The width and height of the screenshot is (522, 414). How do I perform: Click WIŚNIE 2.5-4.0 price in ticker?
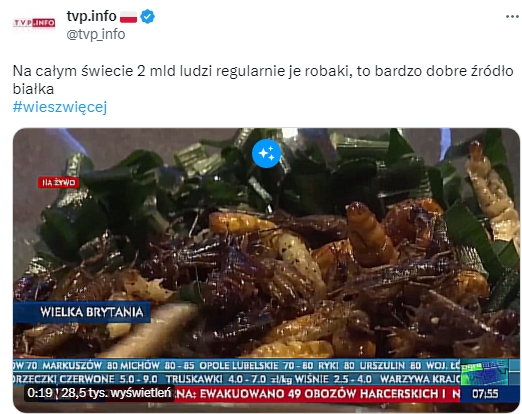333,379
